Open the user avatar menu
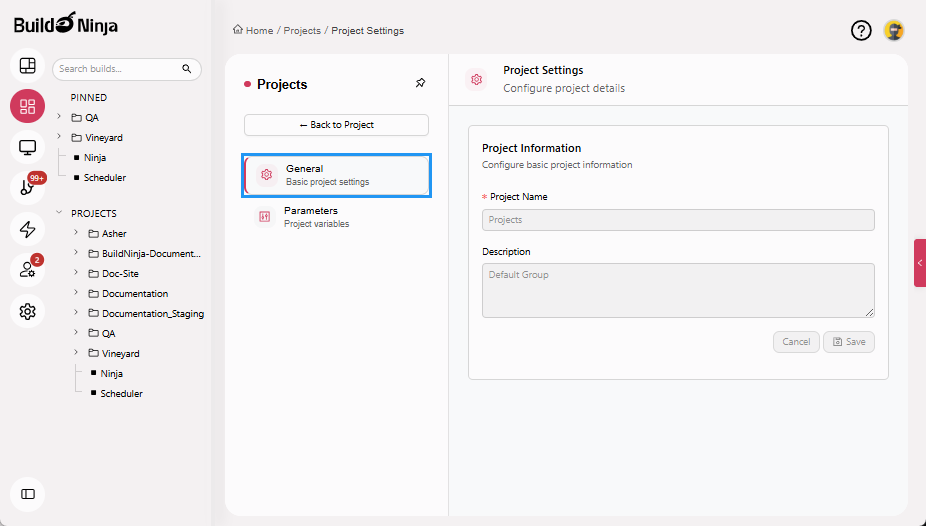The height and width of the screenshot is (526, 926). pyautogui.click(x=894, y=30)
